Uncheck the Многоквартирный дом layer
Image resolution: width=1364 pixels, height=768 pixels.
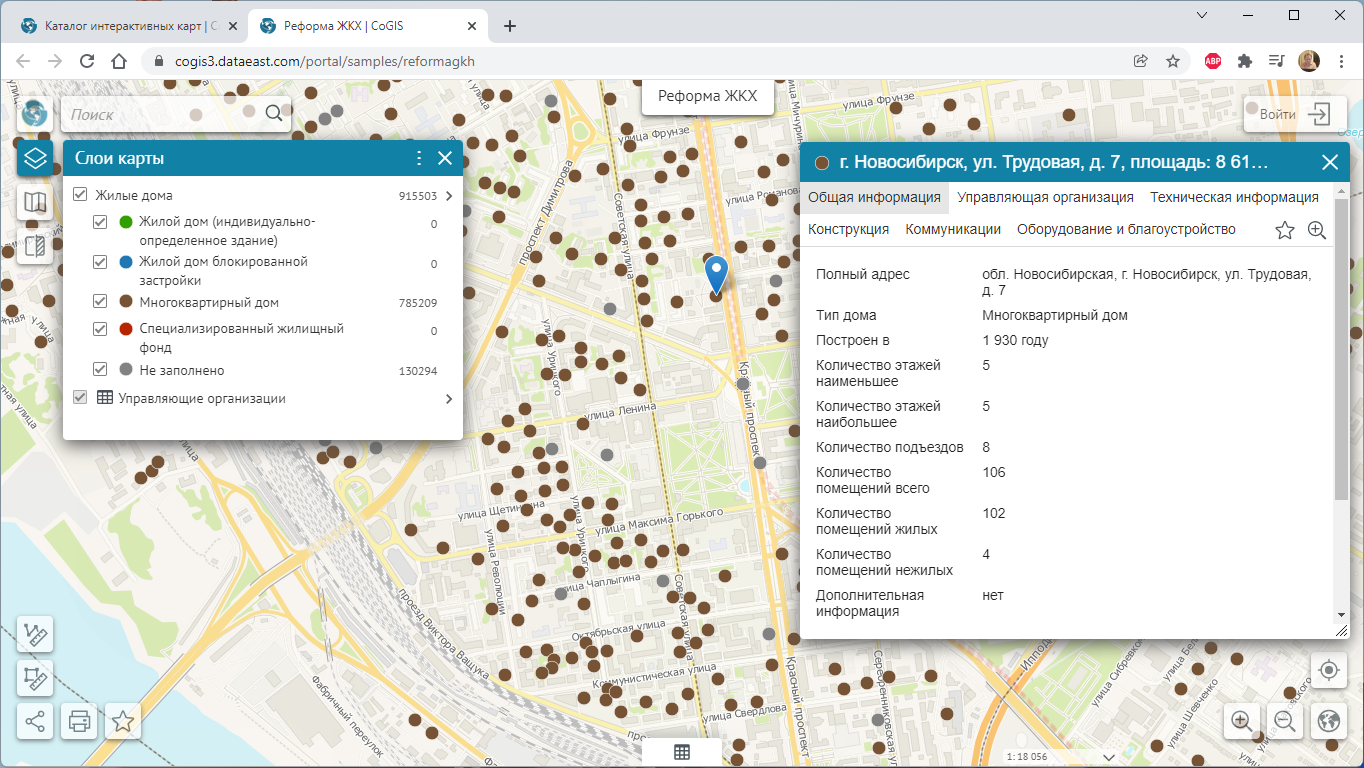click(x=100, y=302)
